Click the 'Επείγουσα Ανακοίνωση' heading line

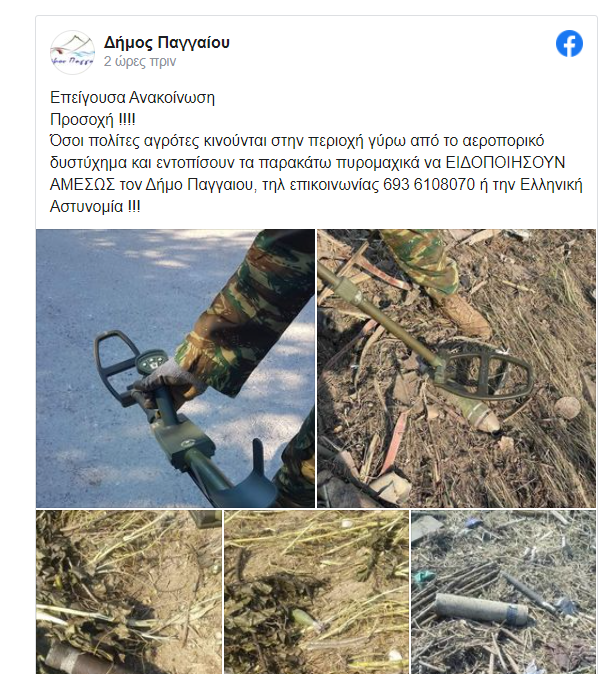click(x=133, y=97)
